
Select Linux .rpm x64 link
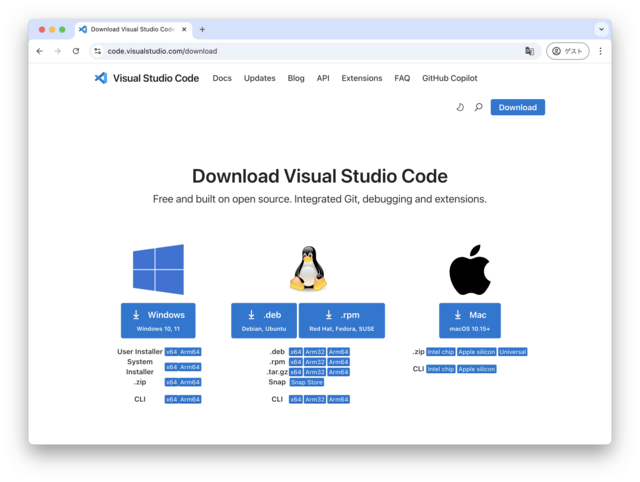click(x=296, y=362)
